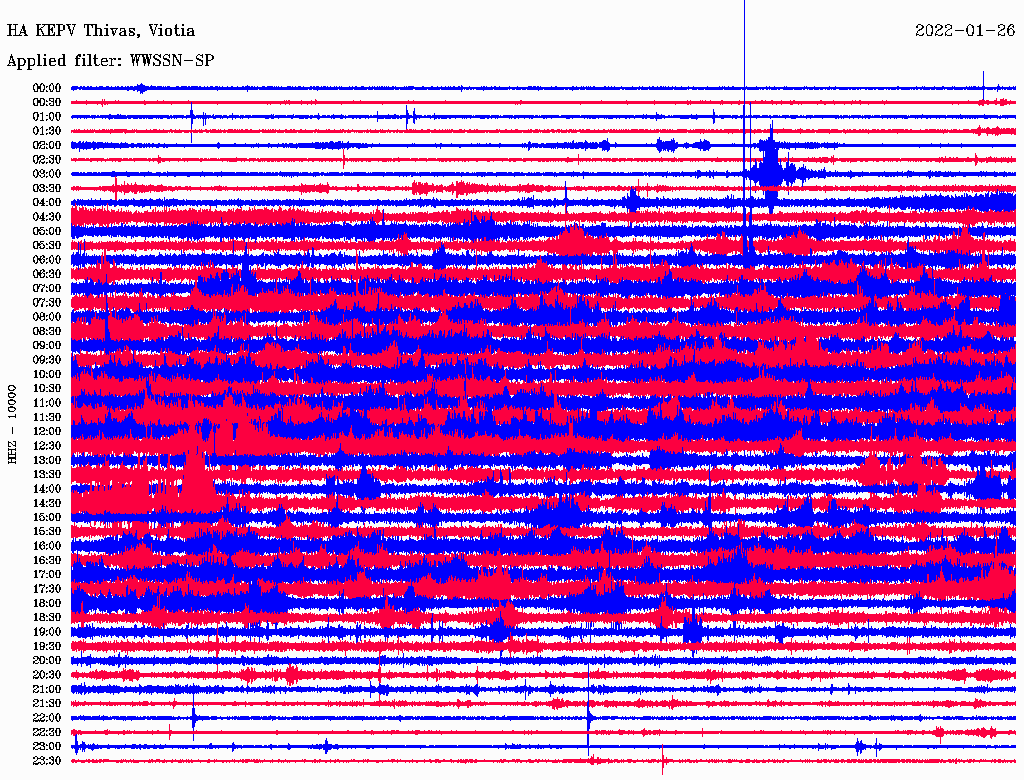Click the '15:00' time label

[x=47, y=517]
